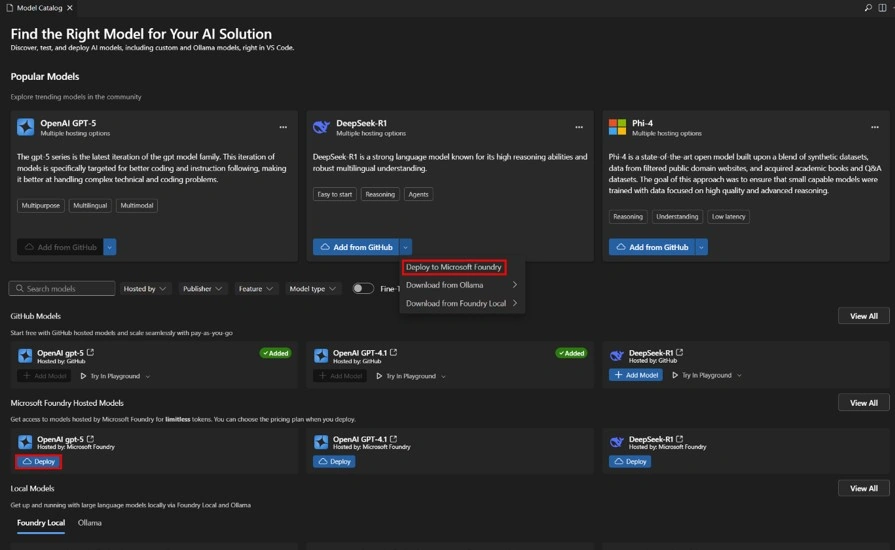Deploy the Foundry-hosted OpenAI gpt-5 model
The height and width of the screenshot is (550, 895).
click(x=38, y=462)
